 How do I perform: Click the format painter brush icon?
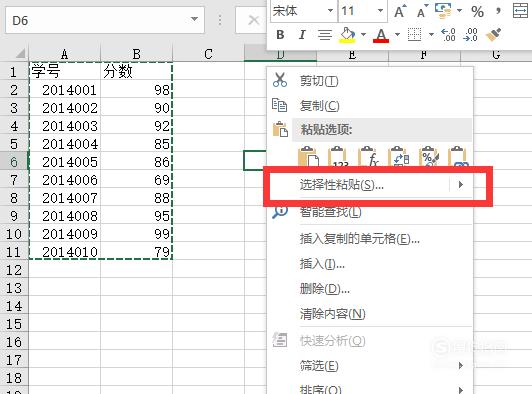click(x=494, y=35)
